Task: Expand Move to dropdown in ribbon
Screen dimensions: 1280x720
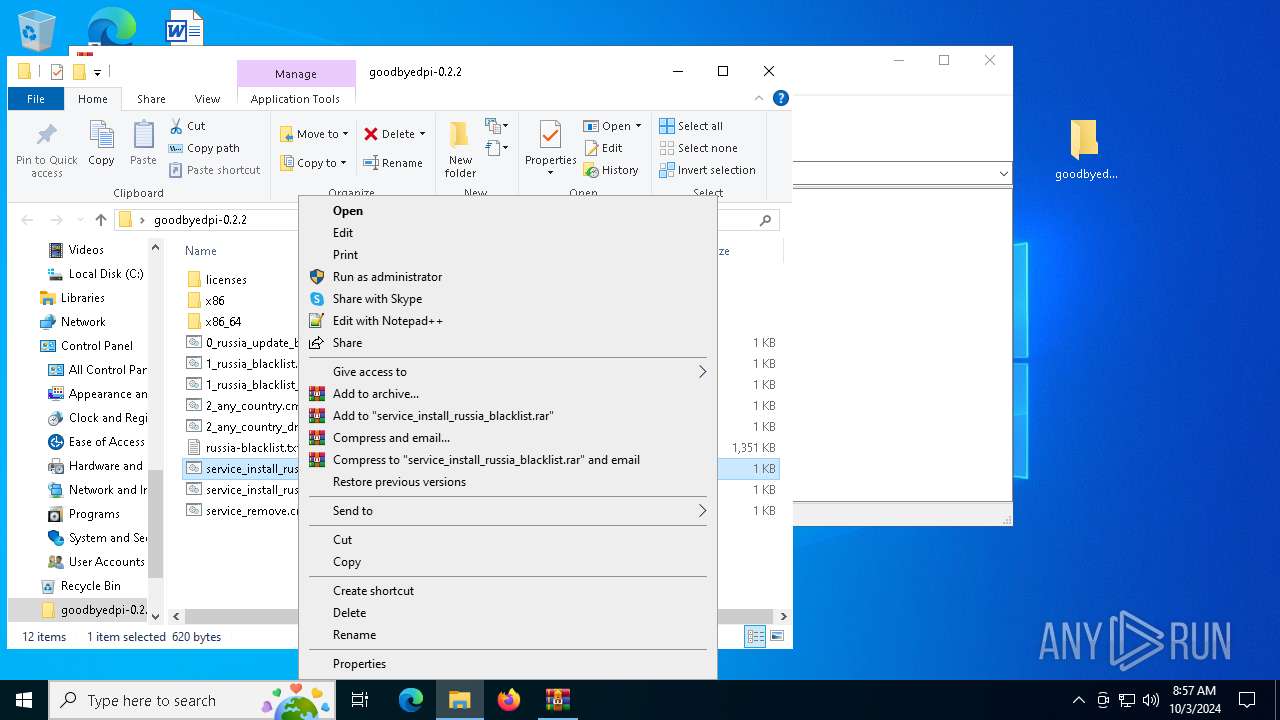Action: 345,134
